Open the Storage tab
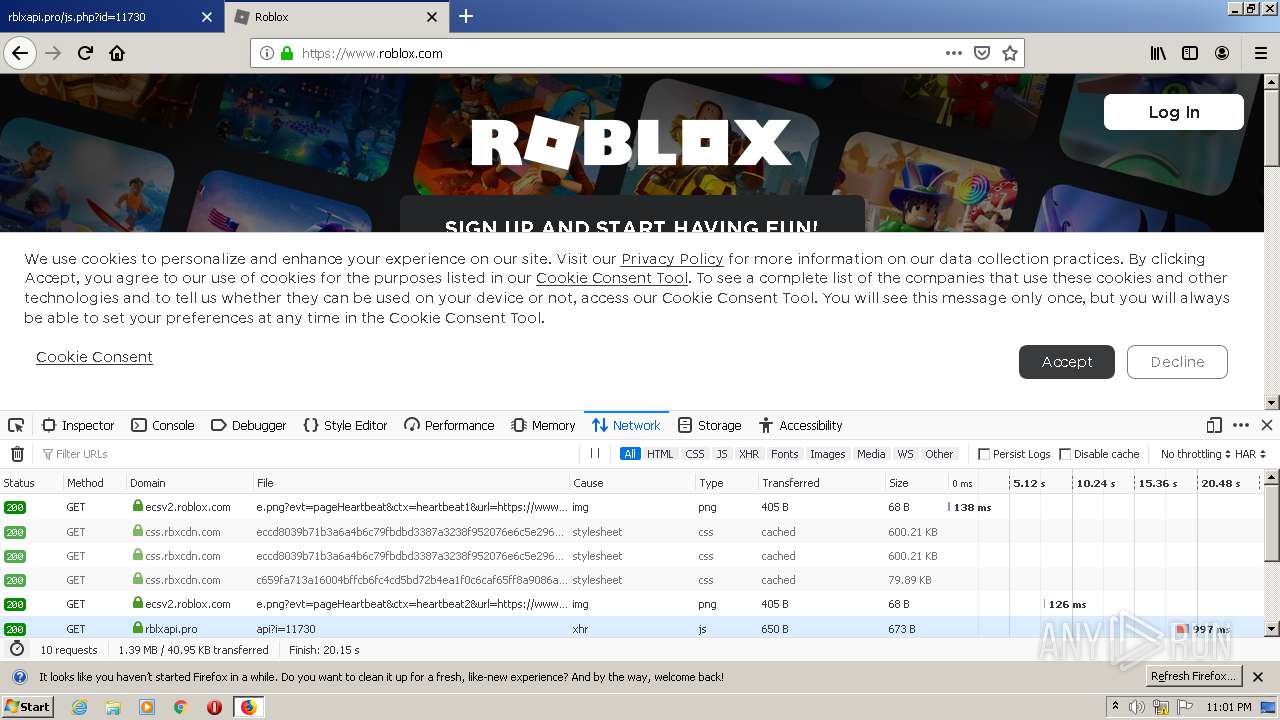The image size is (1280, 720). click(709, 425)
